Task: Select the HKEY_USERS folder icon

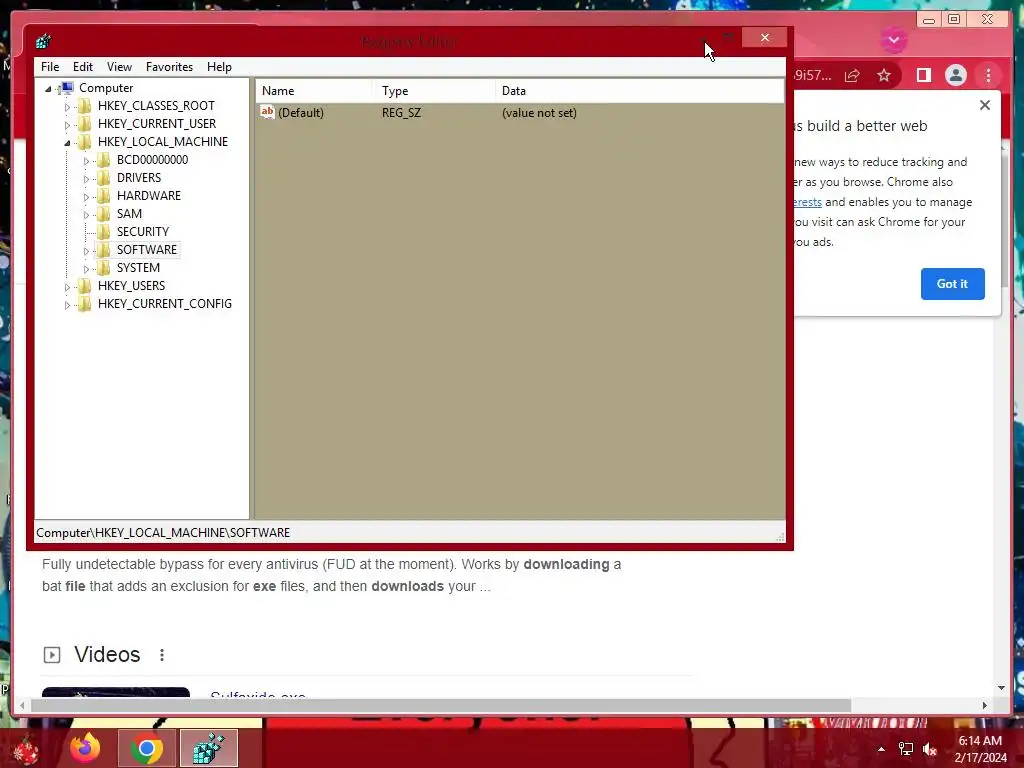Action: point(84,285)
